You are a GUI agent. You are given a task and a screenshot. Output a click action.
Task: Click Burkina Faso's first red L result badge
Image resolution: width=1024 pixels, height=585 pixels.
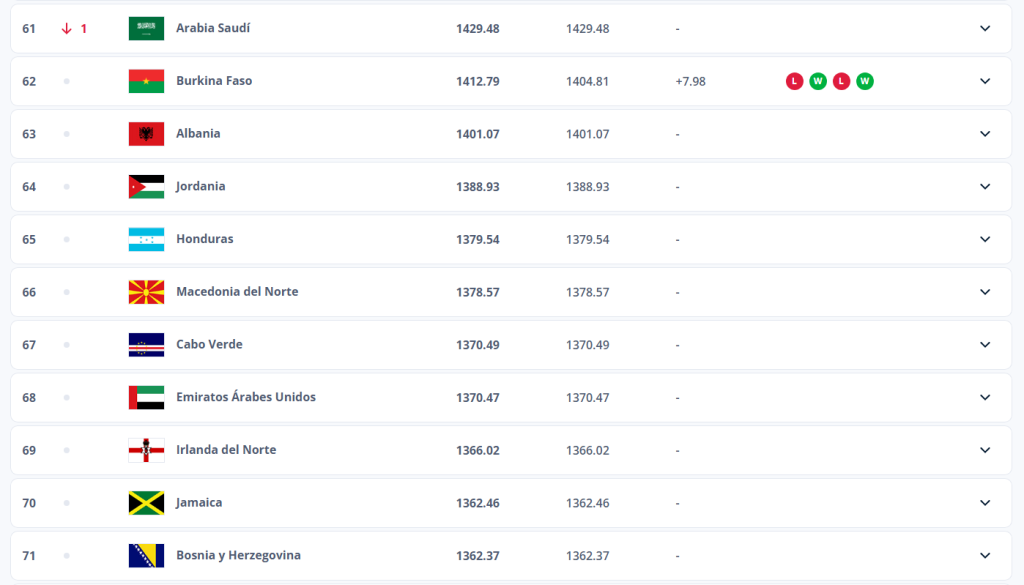coord(794,81)
